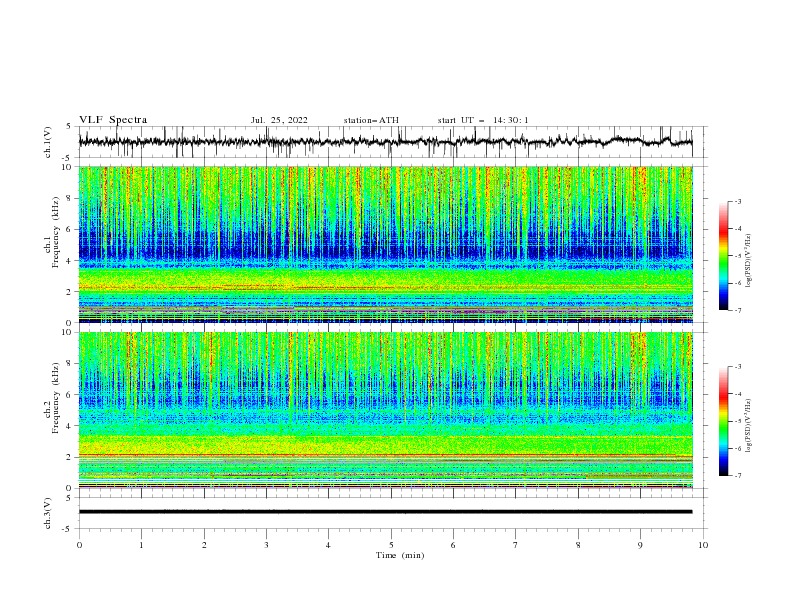This screenshot has width=792, height=612.
Task: Click time axis tick label "6"
Action: (453, 545)
